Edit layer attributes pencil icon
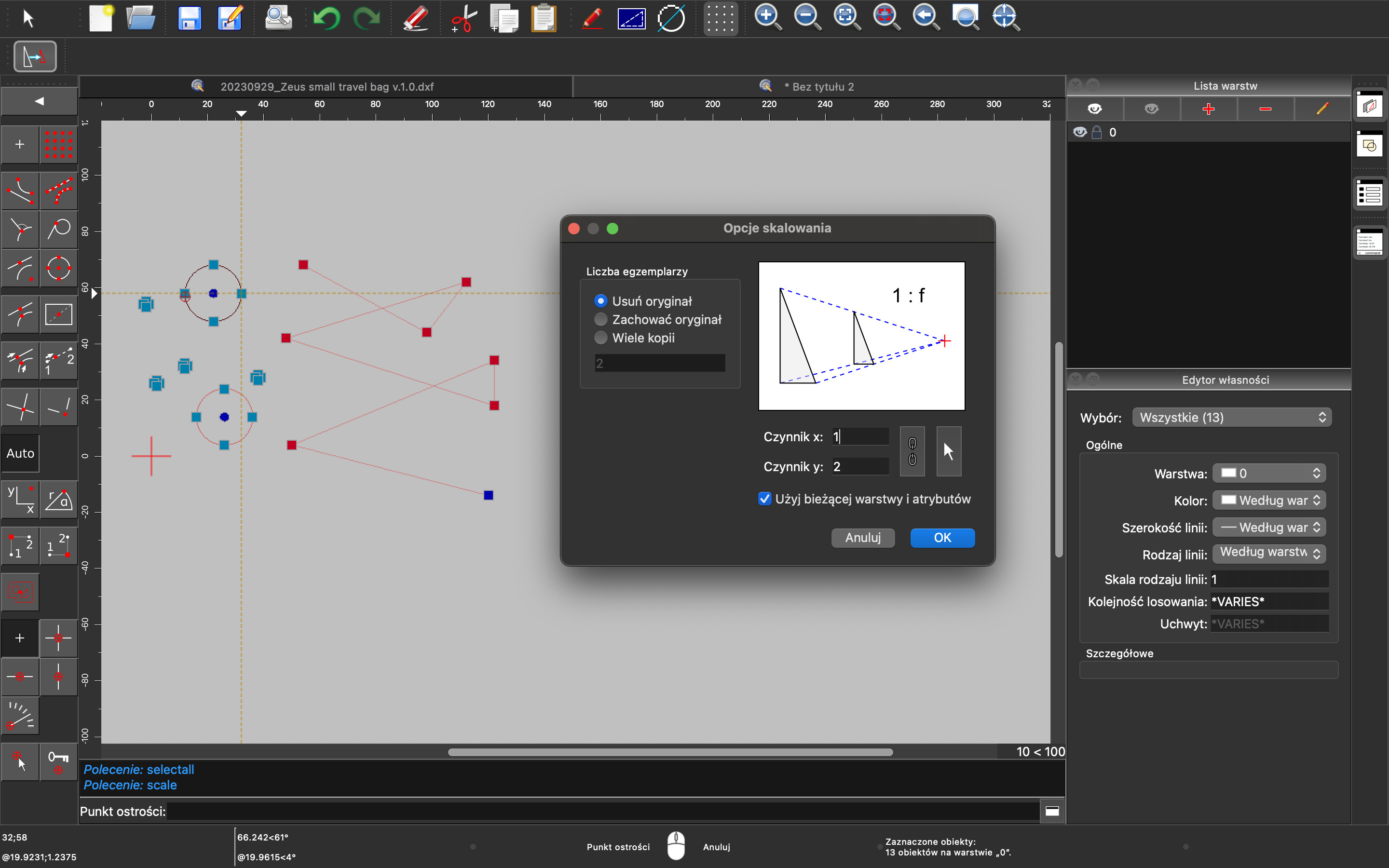Image resolution: width=1389 pixels, height=868 pixels. (x=1322, y=109)
